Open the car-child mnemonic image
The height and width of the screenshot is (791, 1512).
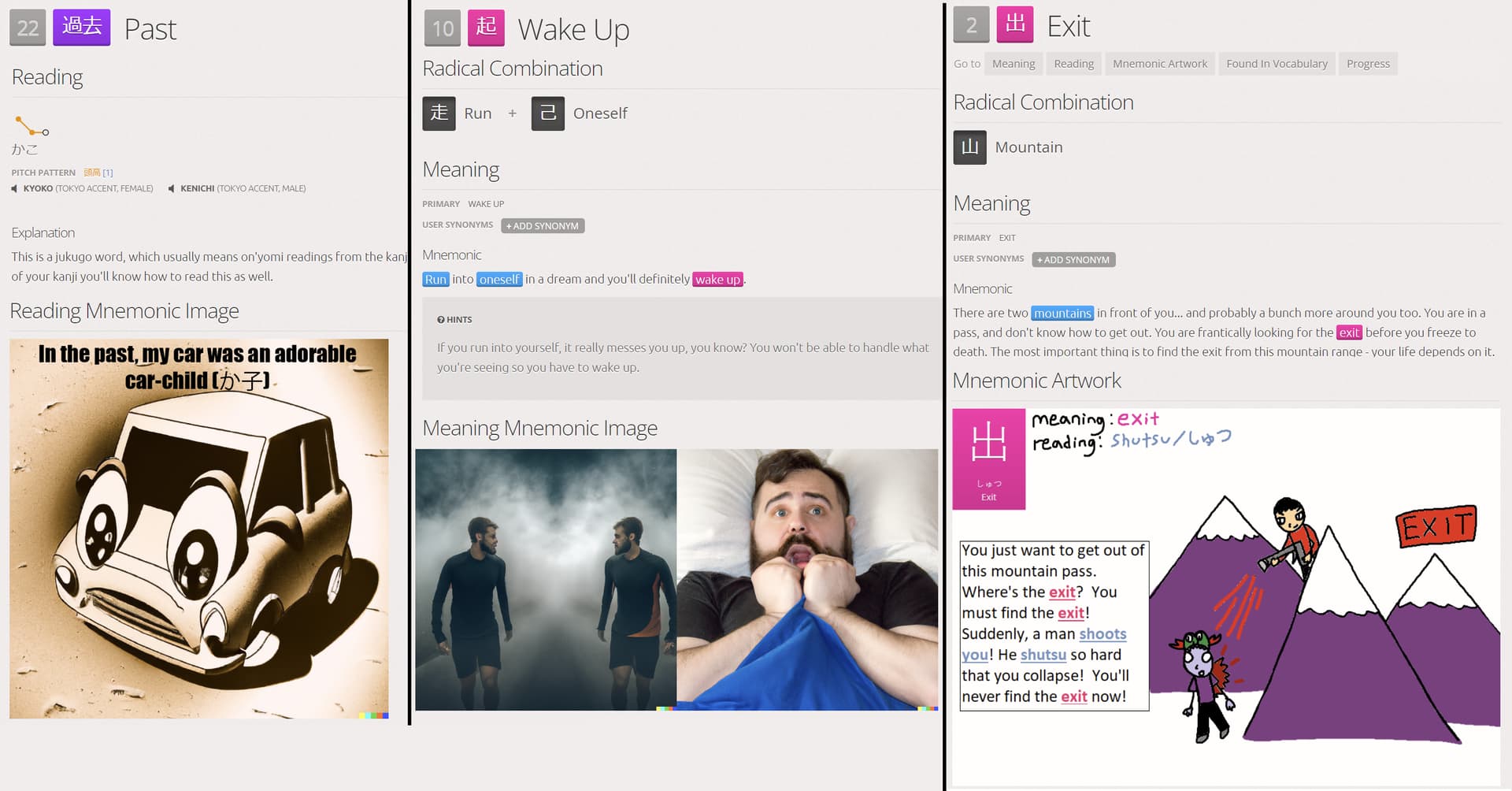click(199, 529)
